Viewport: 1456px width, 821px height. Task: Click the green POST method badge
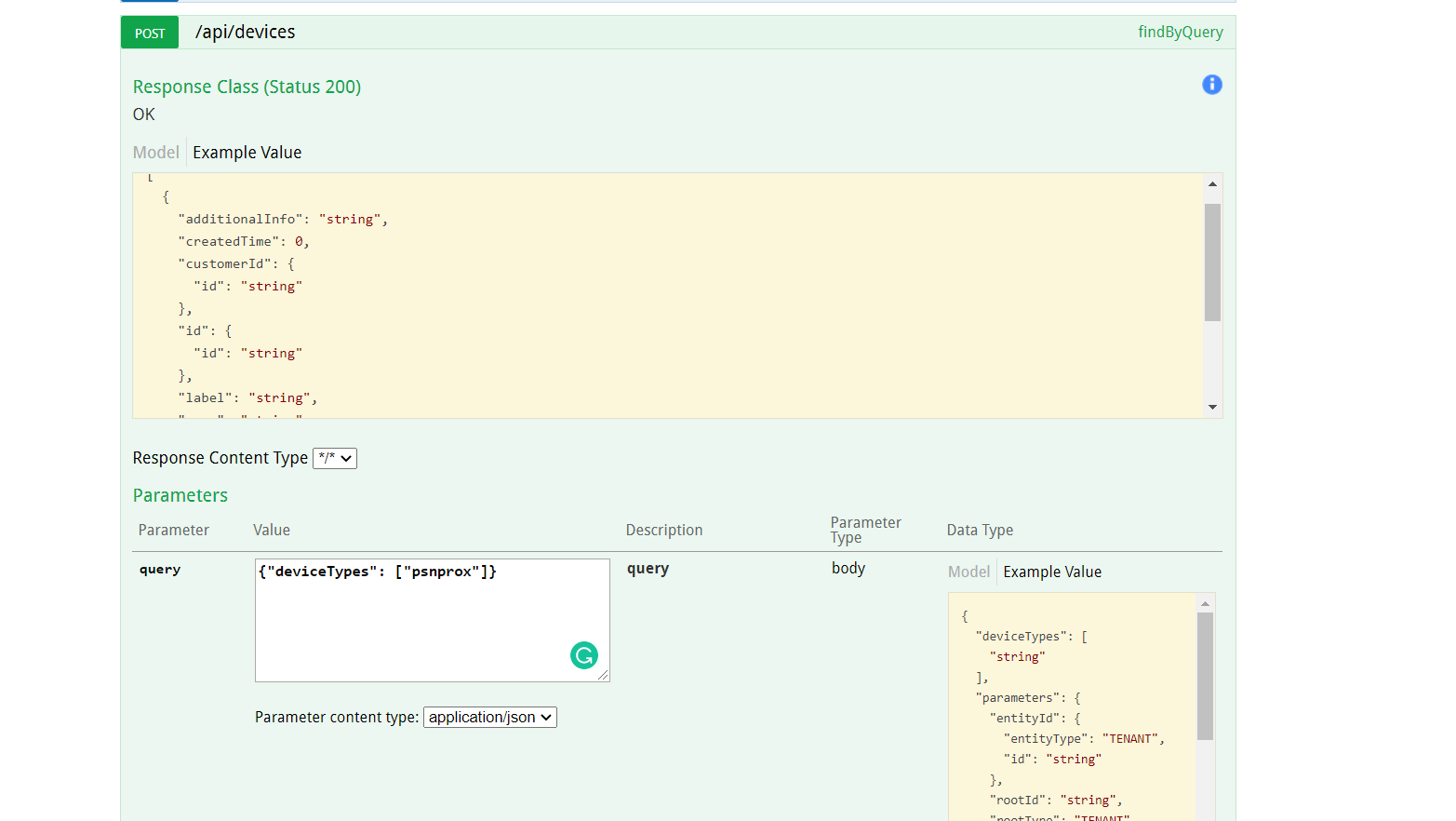point(149,32)
